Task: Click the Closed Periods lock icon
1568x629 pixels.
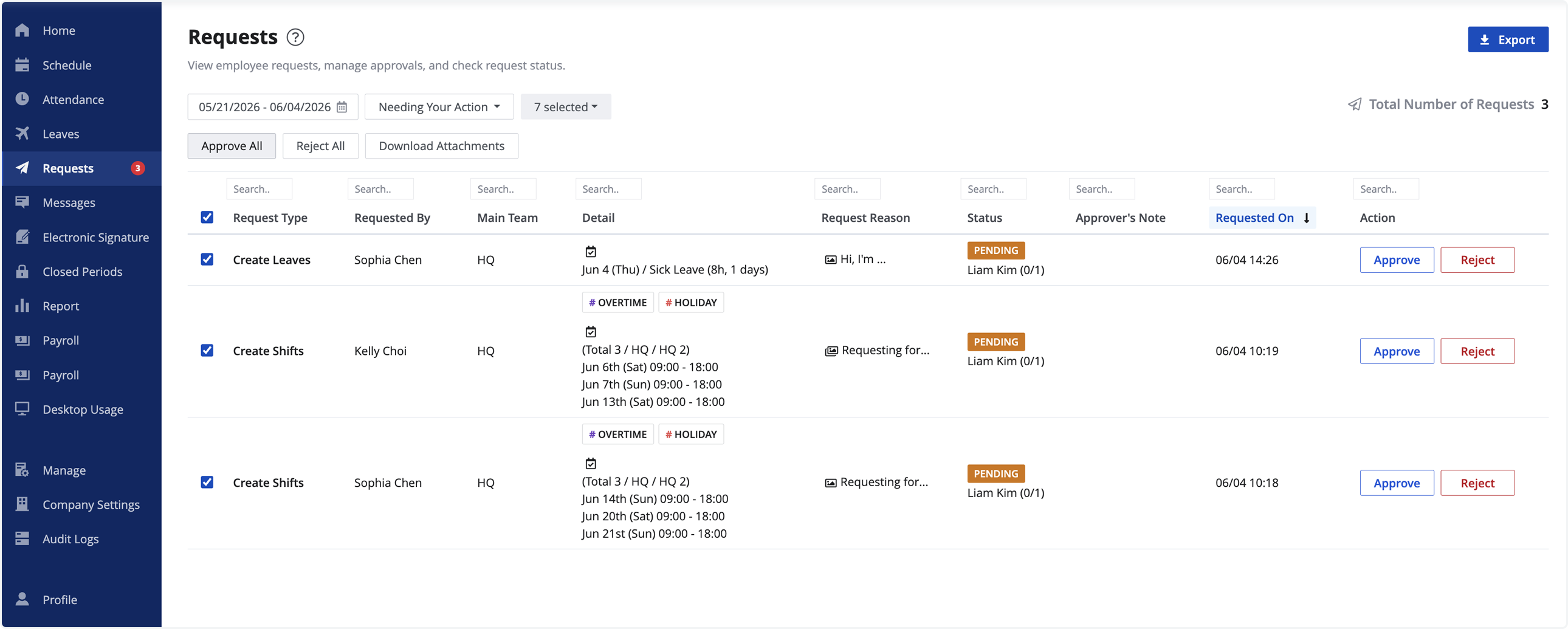Action: point(22,271)
